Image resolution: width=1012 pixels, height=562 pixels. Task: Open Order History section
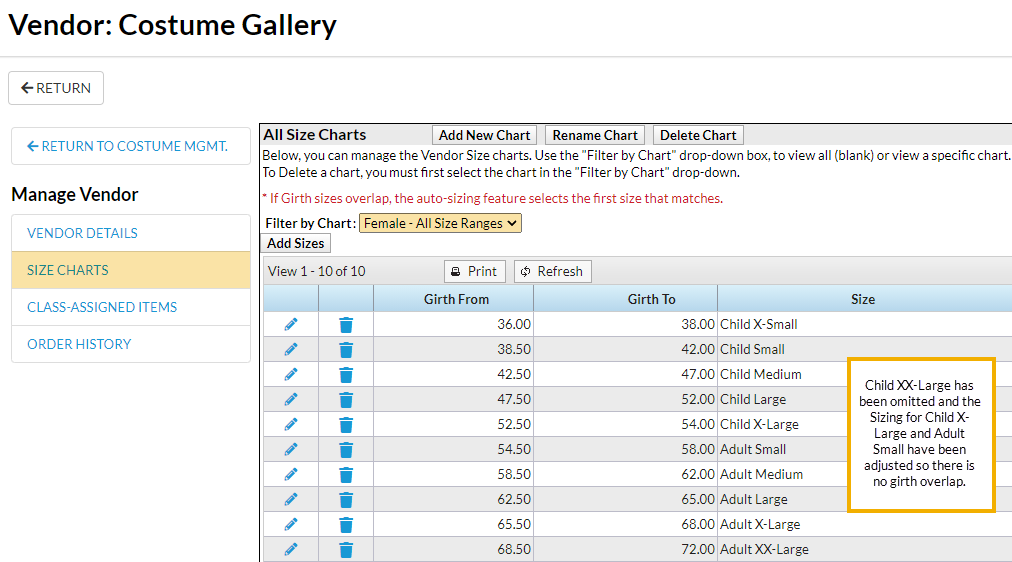[x=131, y=344]
